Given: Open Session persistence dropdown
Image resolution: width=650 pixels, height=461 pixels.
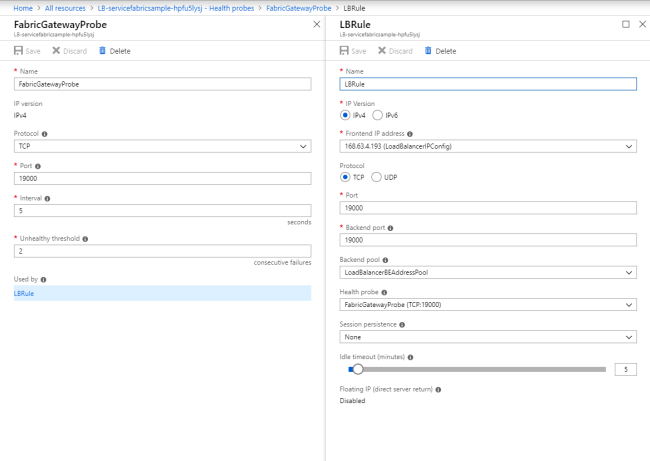Looking at the screenshot, I should point(488,337).
